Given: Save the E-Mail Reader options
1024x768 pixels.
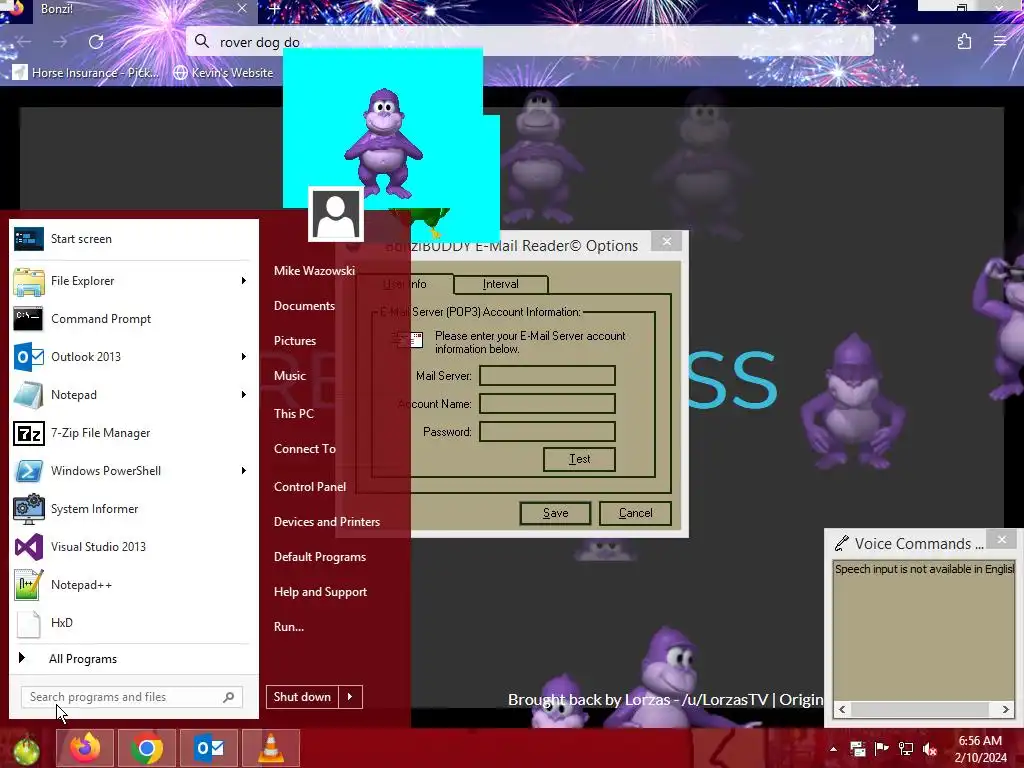Looking at the screenshot, I should point(556,513).
